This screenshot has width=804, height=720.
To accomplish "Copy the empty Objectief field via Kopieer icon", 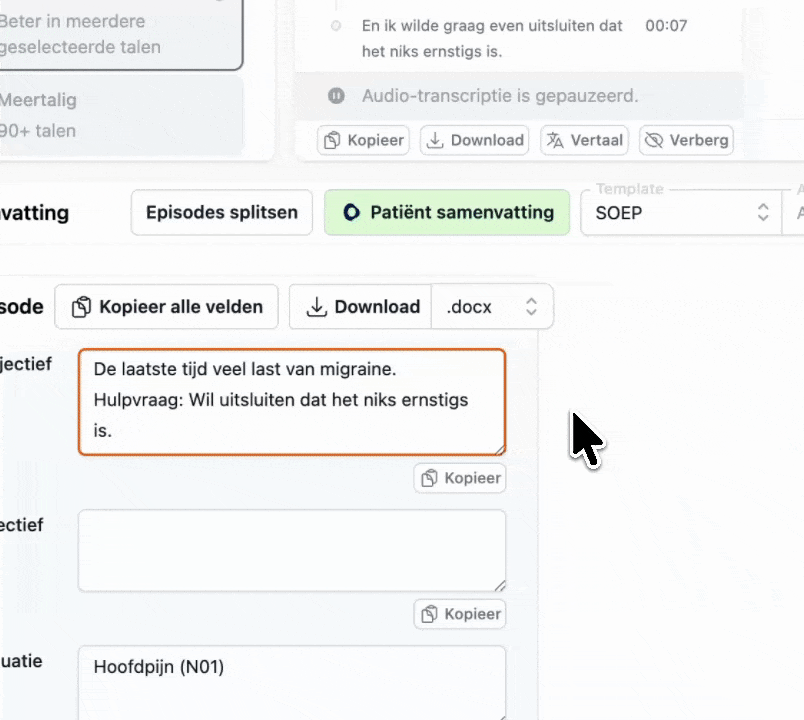I will [430, 614].
